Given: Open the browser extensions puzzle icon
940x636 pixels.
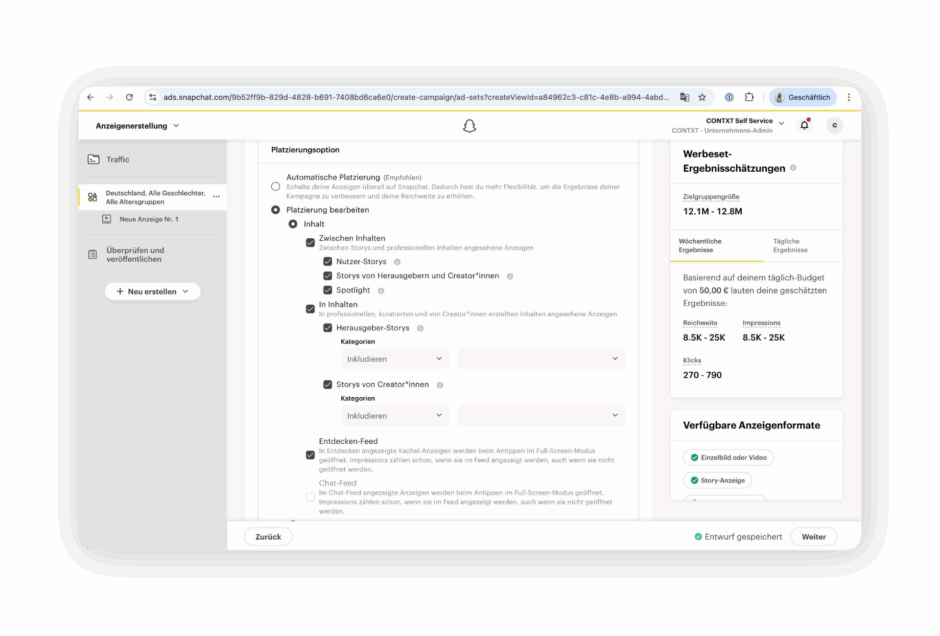Looking at the screenshot, I should point(749,97).
